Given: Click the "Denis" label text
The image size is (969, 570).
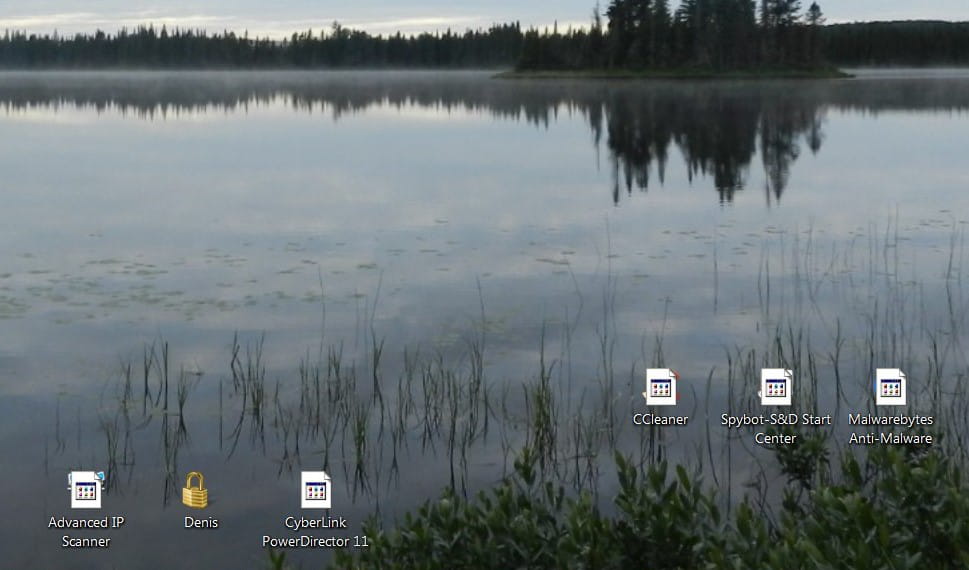Looking at the screenshot, I should point(201,522).
